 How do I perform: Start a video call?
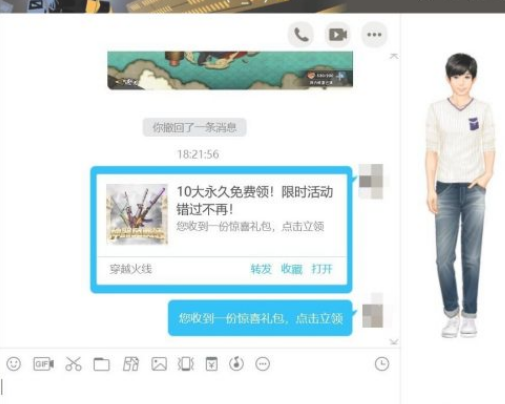pos(338,34)
